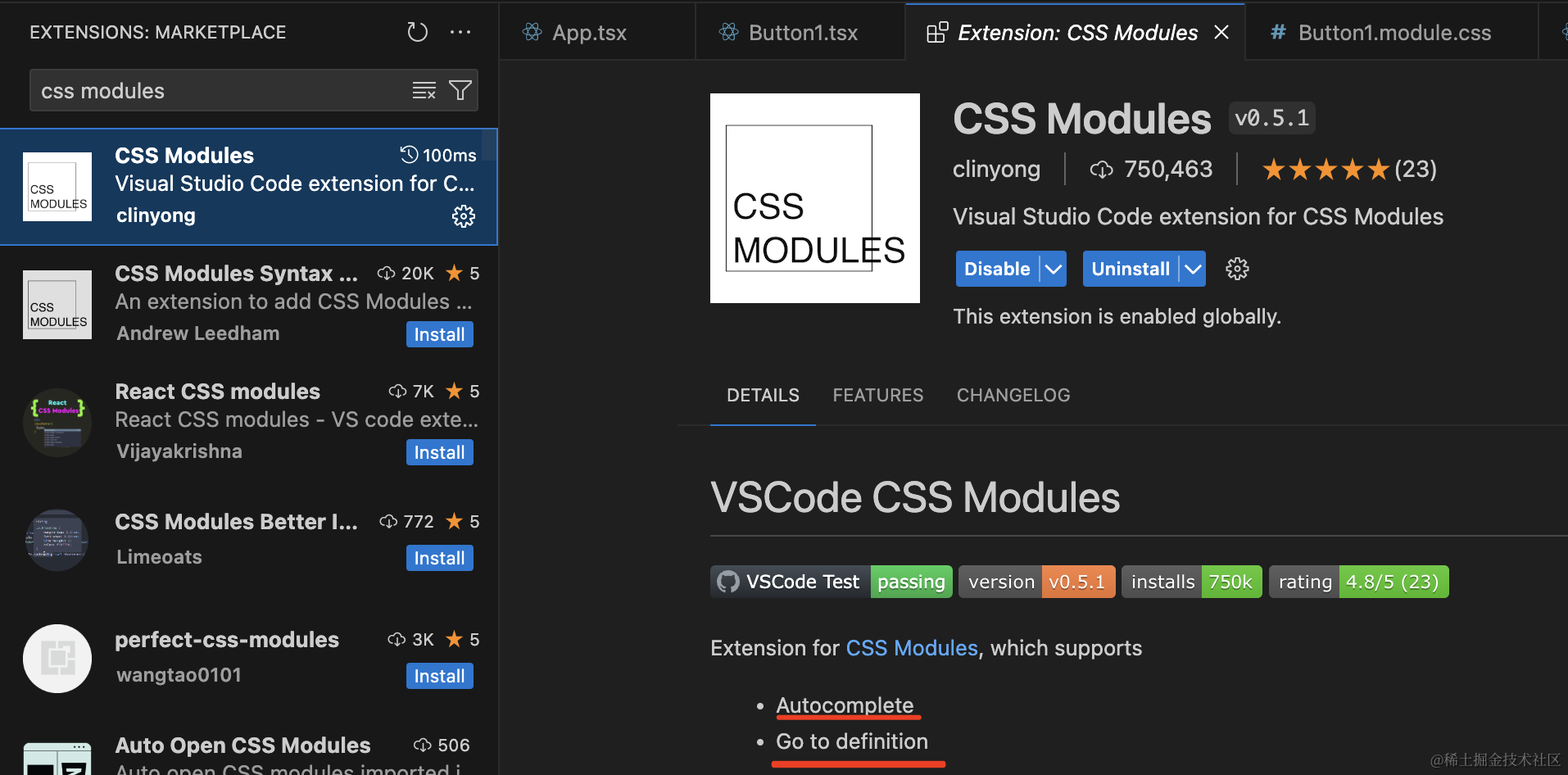
Task: Open the DETAILS tab
Action: [763, 395]
